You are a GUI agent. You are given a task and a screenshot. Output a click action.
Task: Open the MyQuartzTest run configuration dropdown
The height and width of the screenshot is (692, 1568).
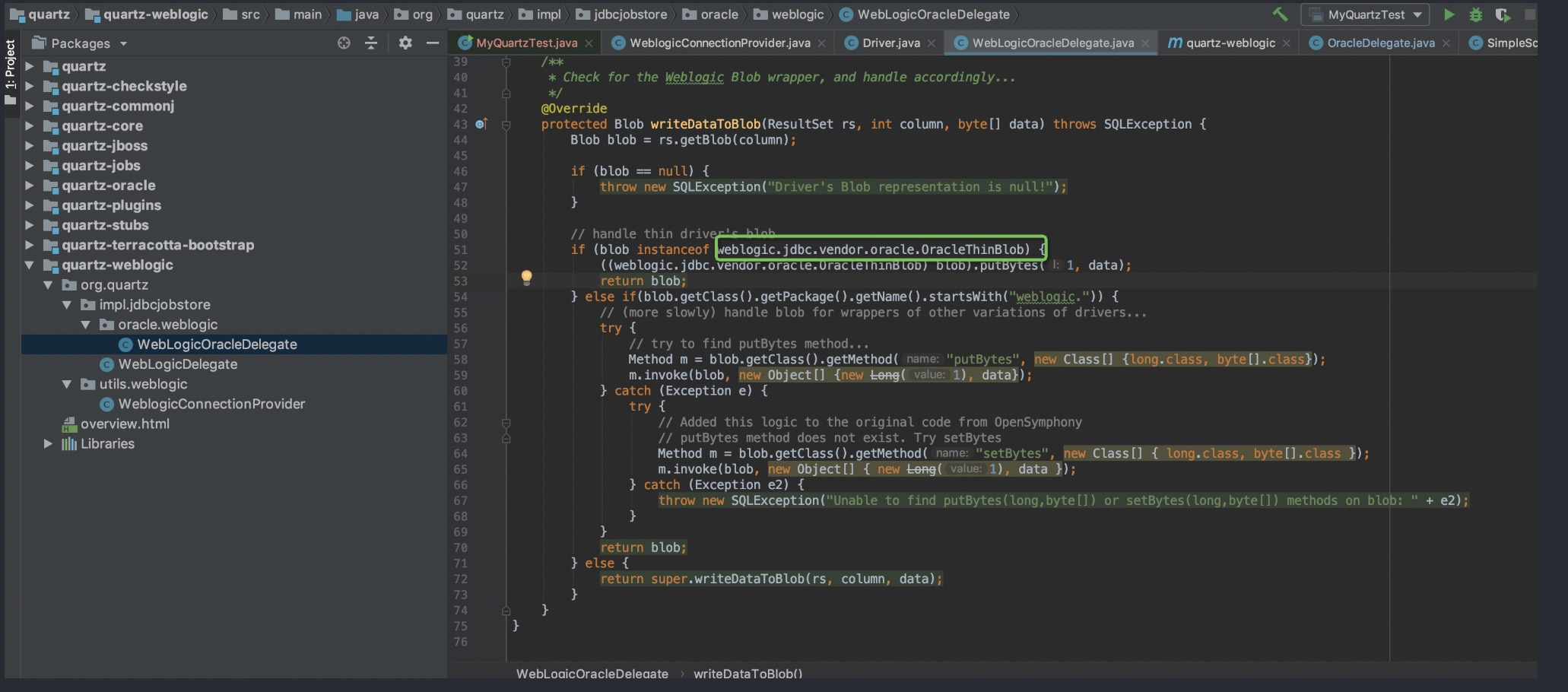coord(1365,14)
